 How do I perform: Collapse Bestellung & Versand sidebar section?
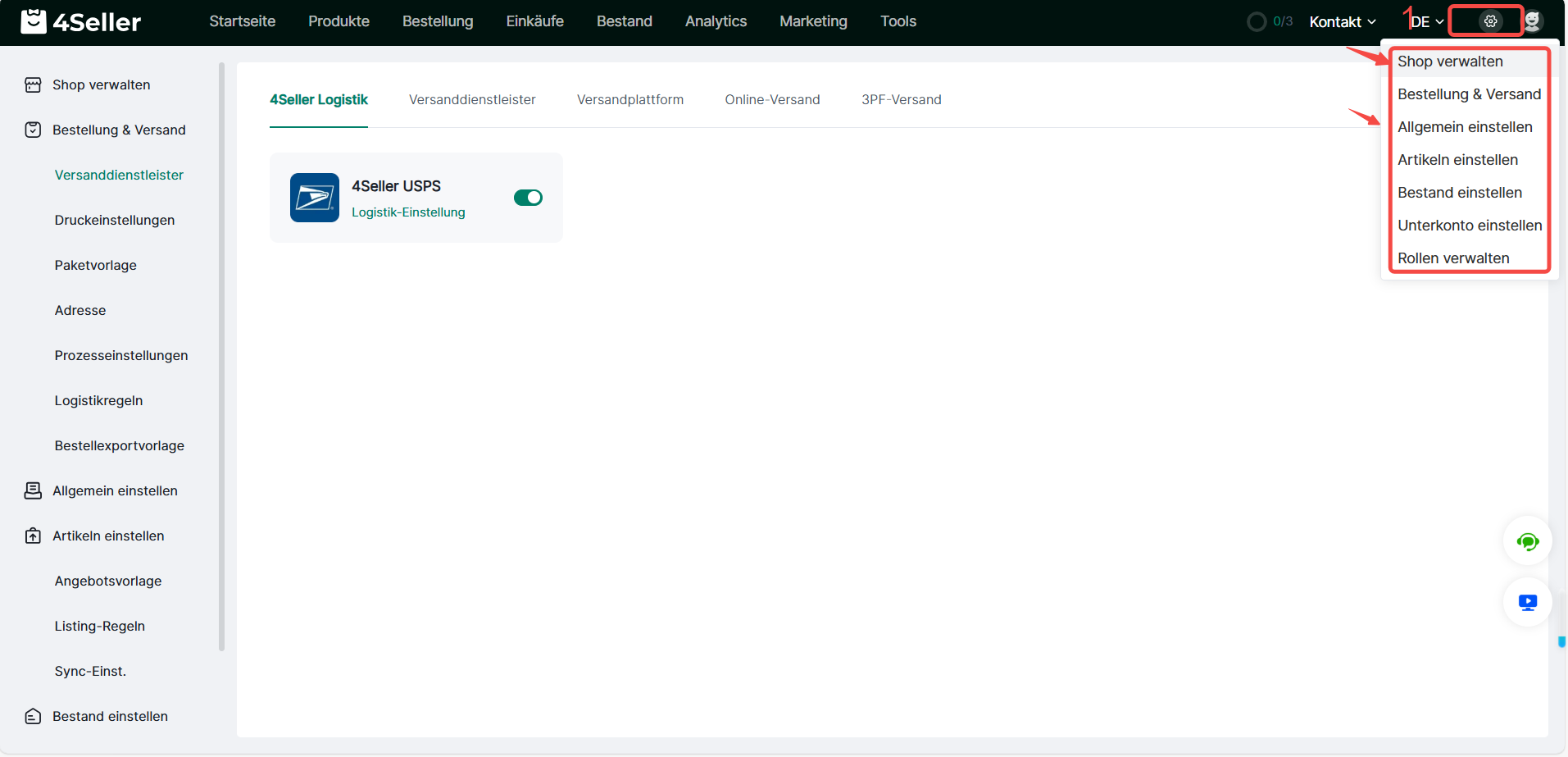tap(119, 130)
